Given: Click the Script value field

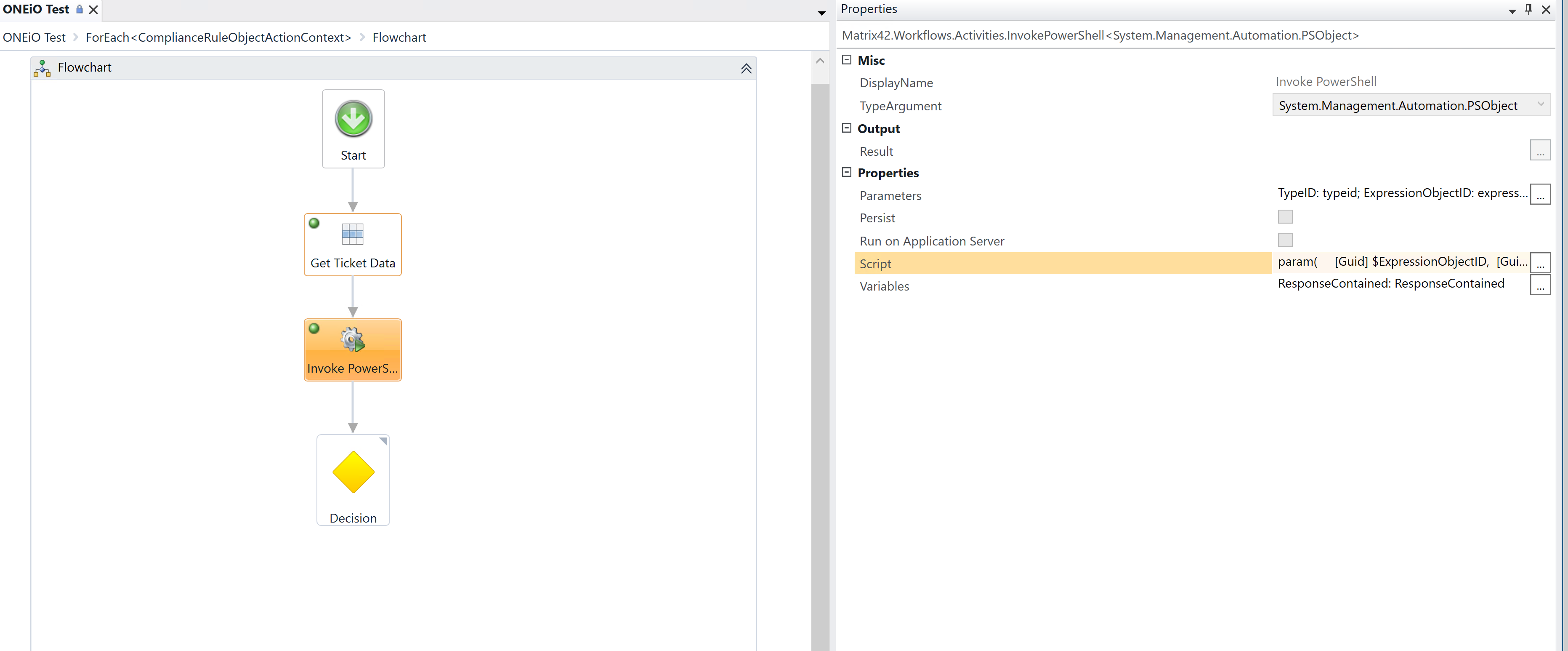Looking at the screenshot, I should [1403, 262].
